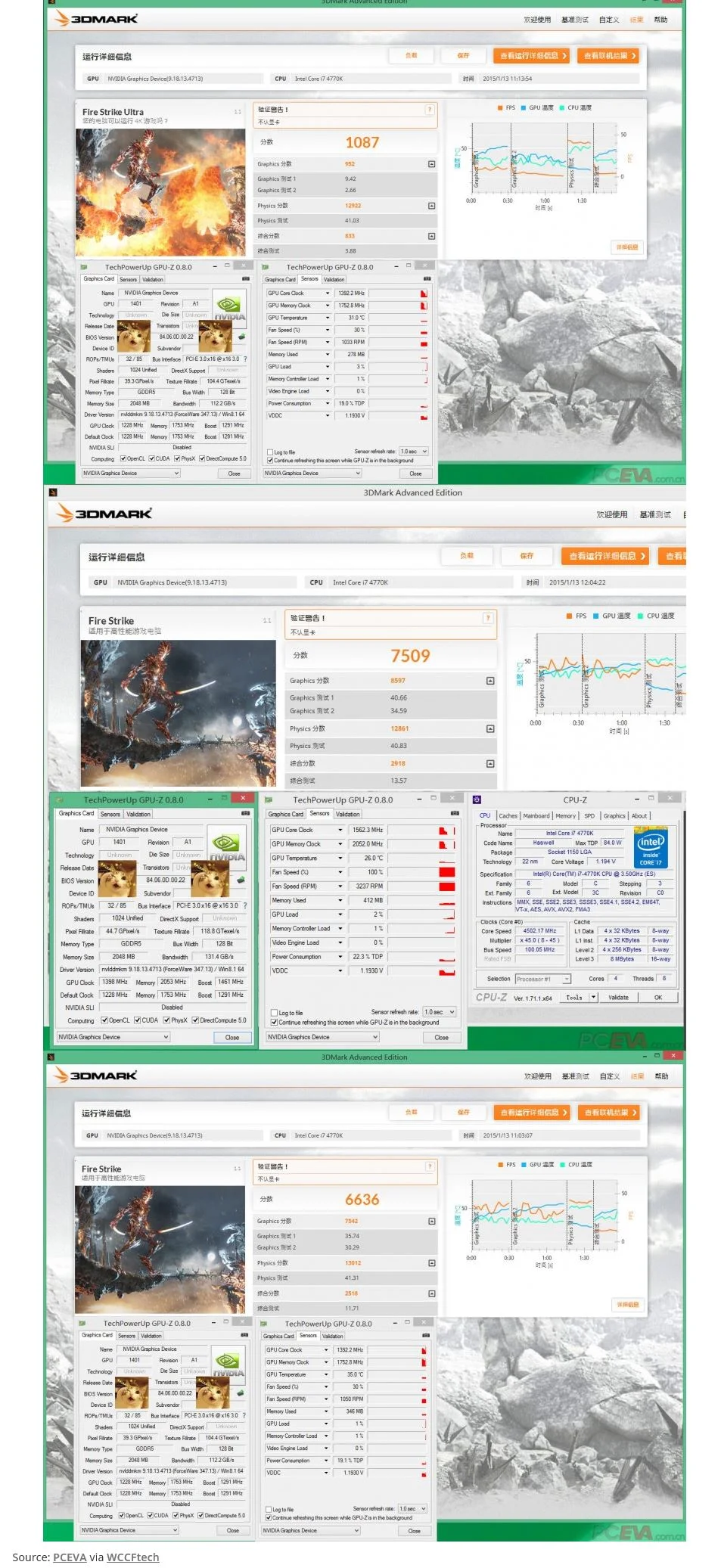
Task: Click the screenshot camera icon in the 1562.3 MHz GPU-Z window
Action: pos(455,813)
